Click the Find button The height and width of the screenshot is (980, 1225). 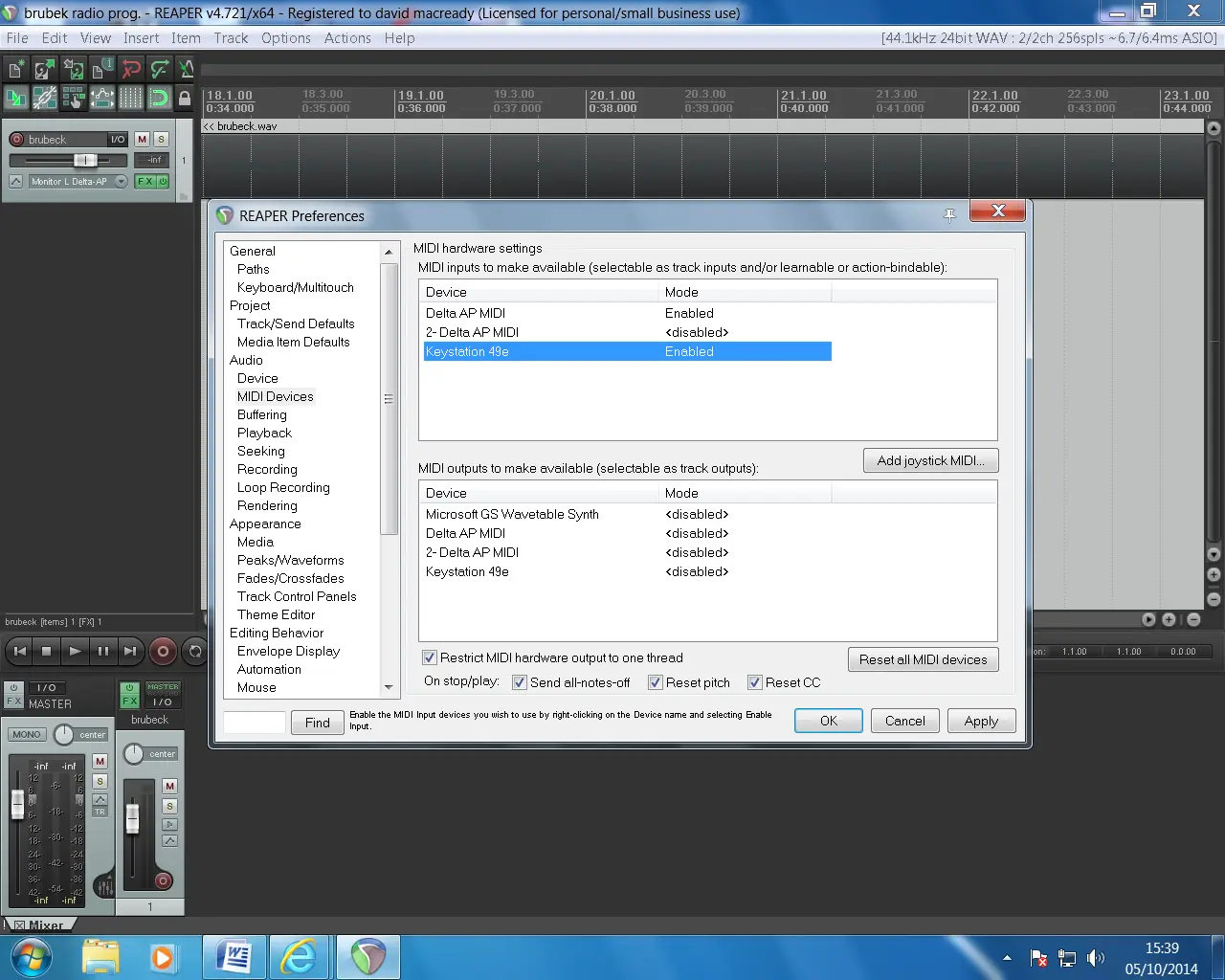pyautogui.click(x=318, y=723)
